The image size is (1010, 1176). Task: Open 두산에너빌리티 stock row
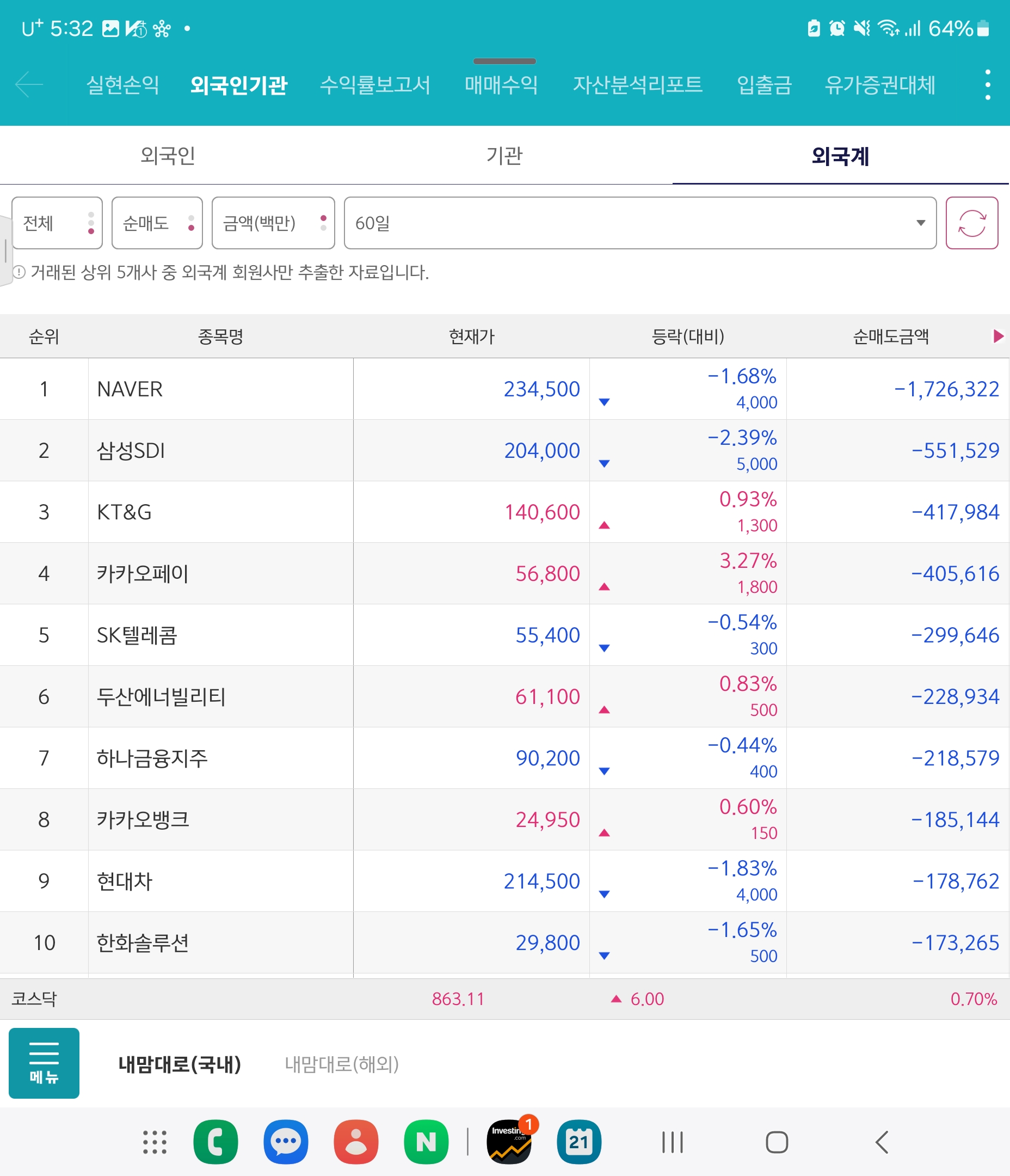click(504, 696)
